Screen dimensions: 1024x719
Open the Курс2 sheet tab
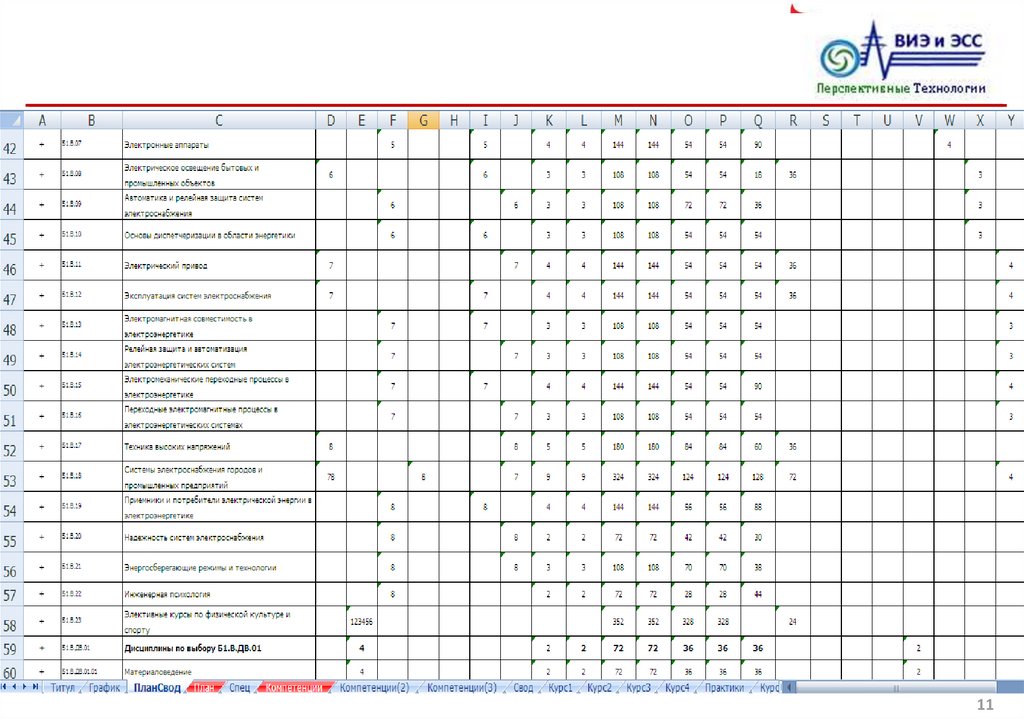[600, 688]
